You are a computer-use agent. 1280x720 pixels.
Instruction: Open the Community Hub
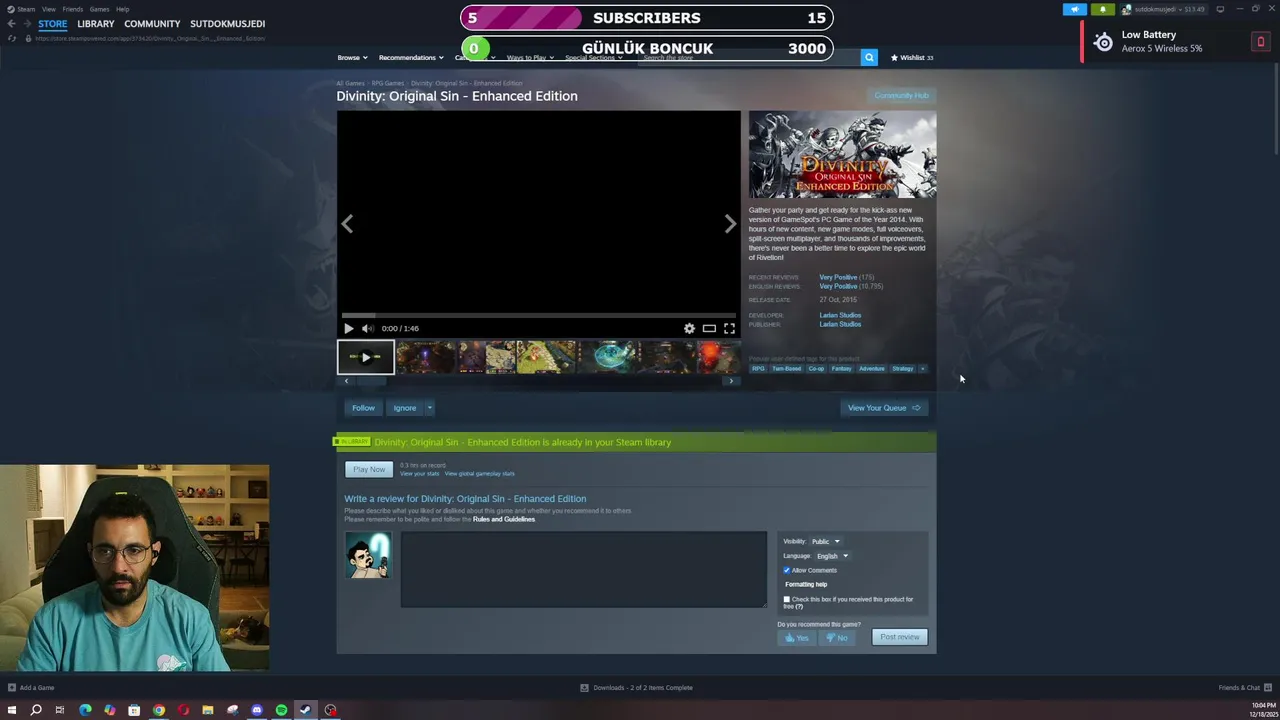pyautogui.click(x=902, y=96)
